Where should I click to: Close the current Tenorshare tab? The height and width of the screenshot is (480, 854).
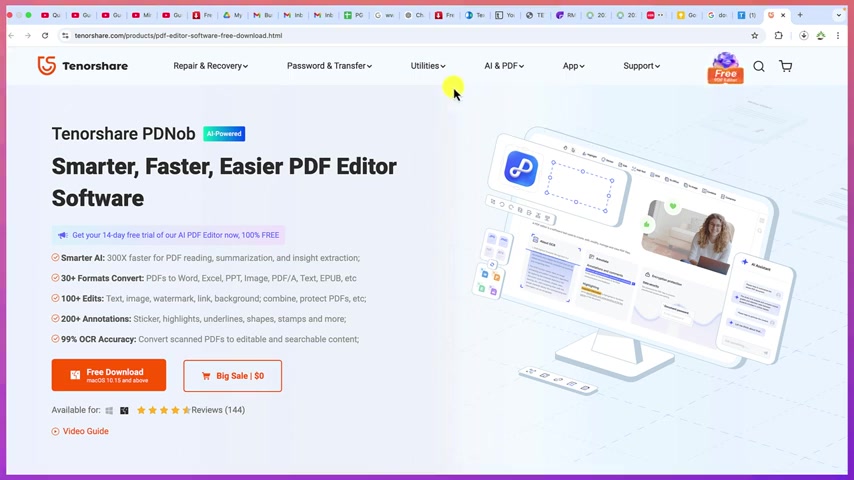[783, 15]
